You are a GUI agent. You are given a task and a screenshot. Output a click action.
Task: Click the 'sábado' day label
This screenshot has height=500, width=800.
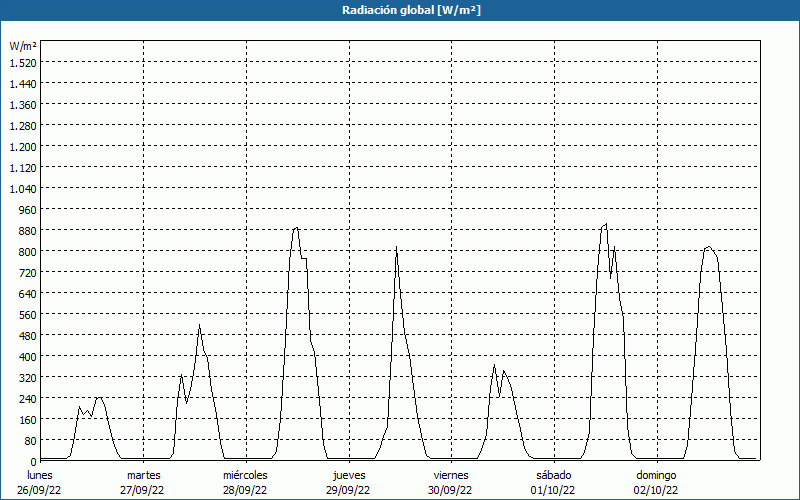tap(554, 476)
